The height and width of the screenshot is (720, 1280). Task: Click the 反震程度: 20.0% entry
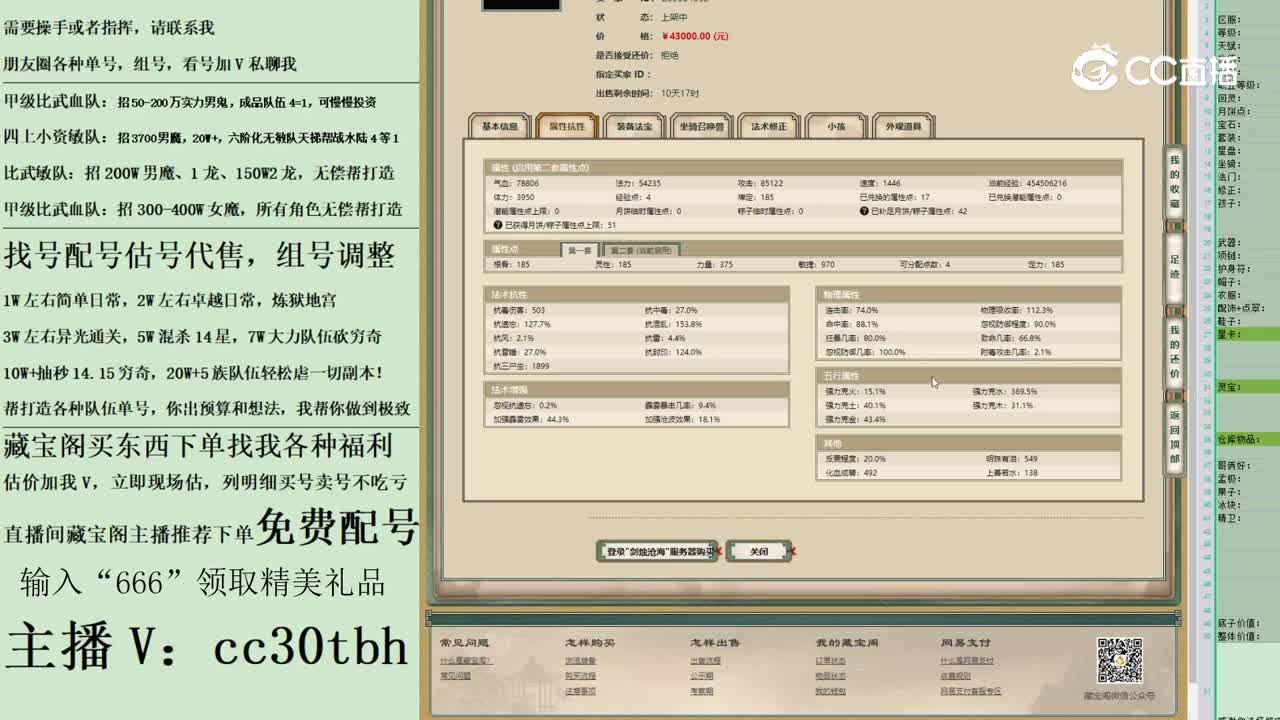pyautogui.click(x=855, y=459)
